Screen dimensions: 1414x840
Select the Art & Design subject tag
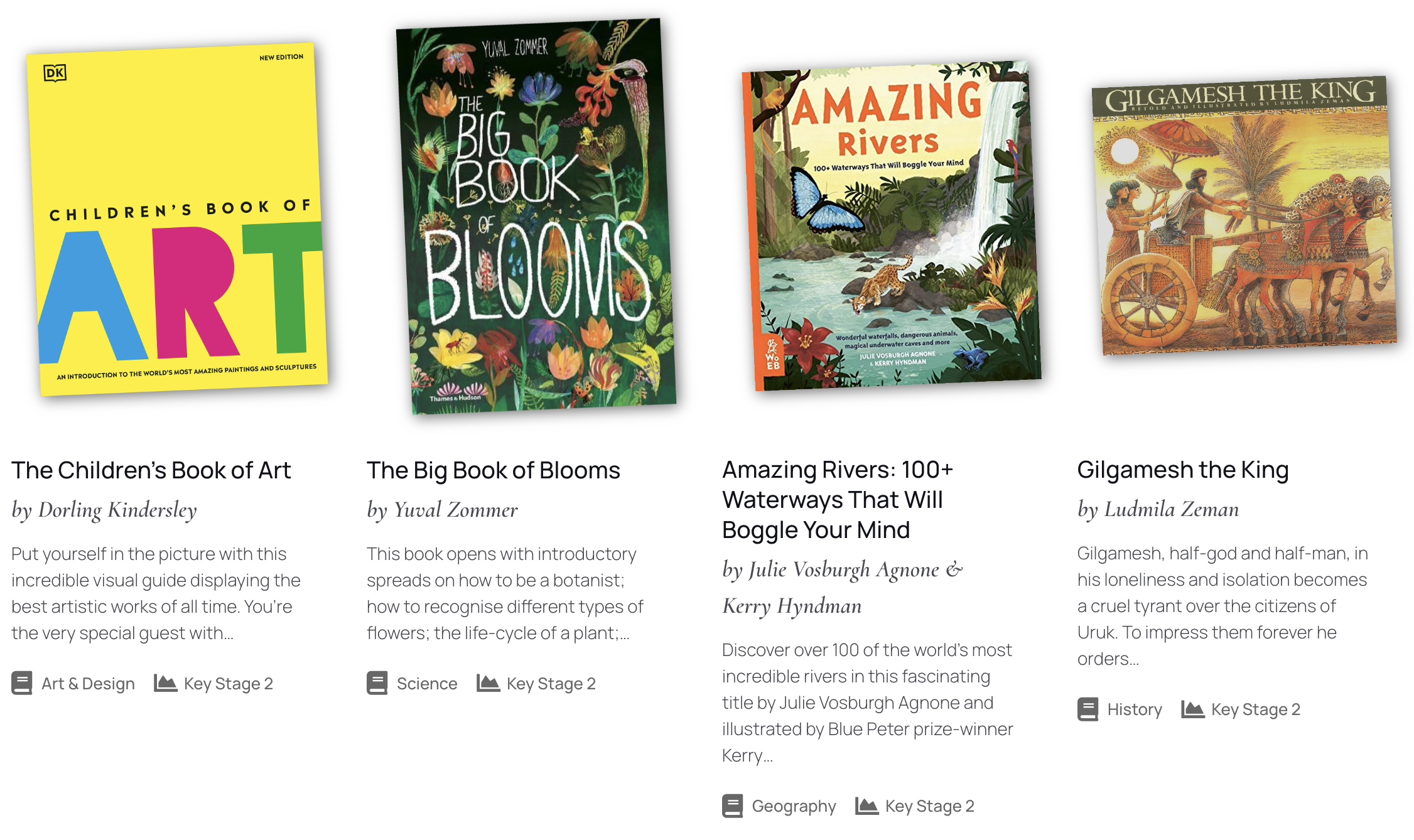tap(88, 683)
